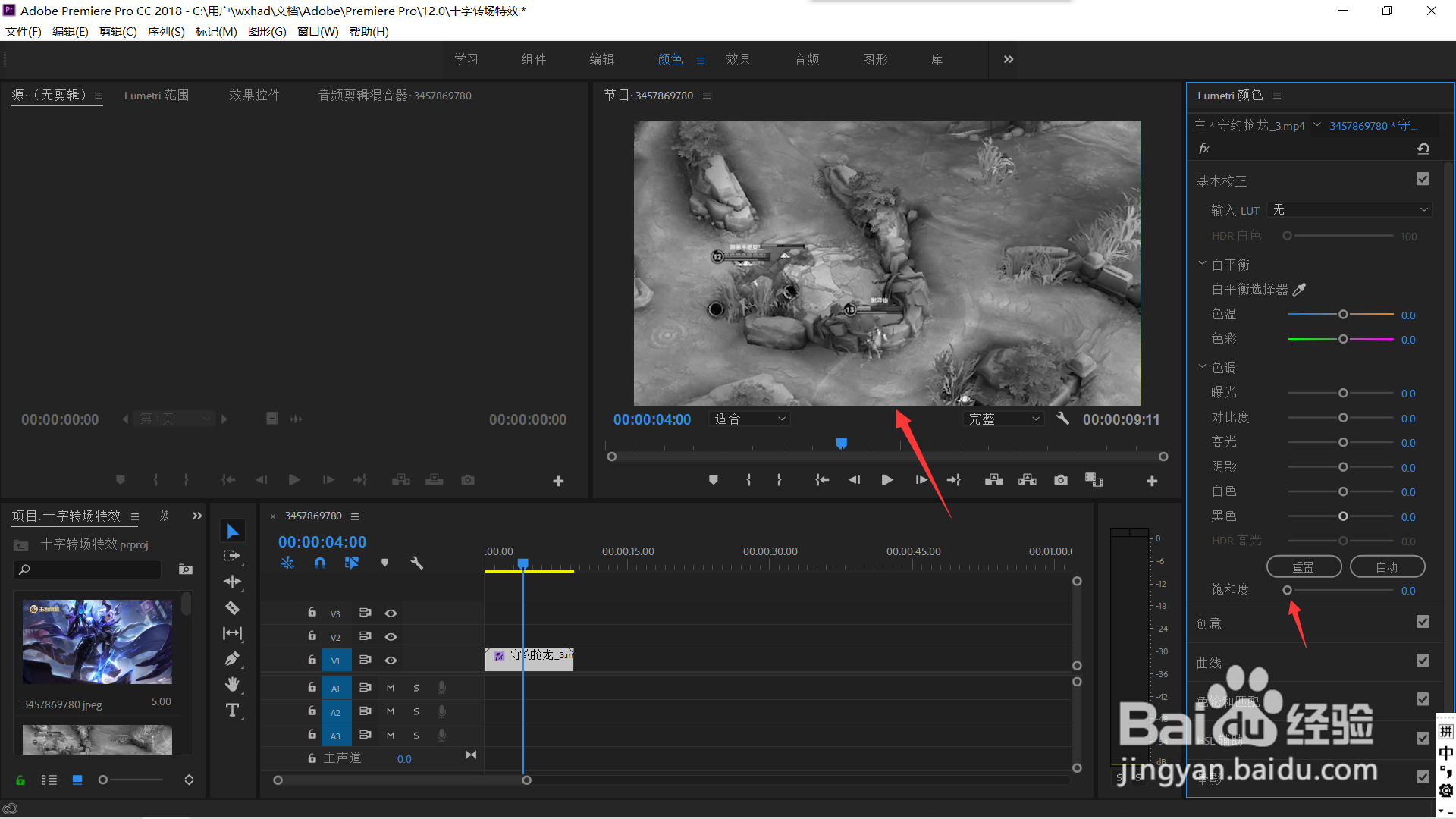1456x819 pixels.
Task: Reset Lumetri effect with reset icon
Action: tap(1423, 149)
